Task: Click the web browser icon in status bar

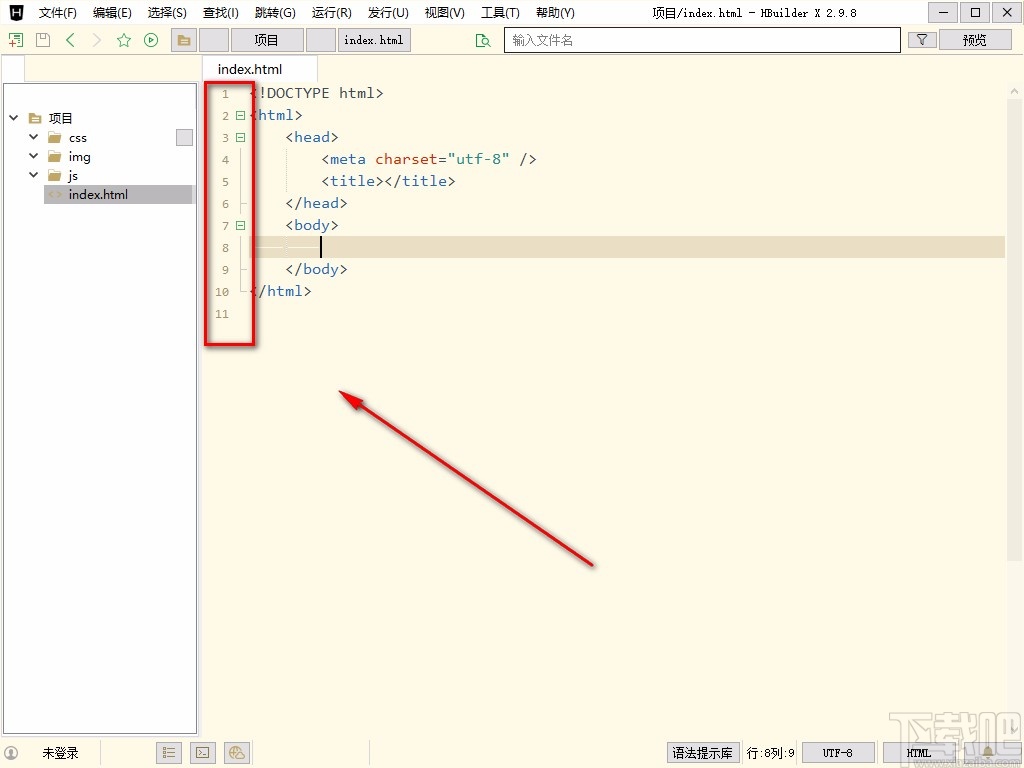Action: [x=237, y=753]
